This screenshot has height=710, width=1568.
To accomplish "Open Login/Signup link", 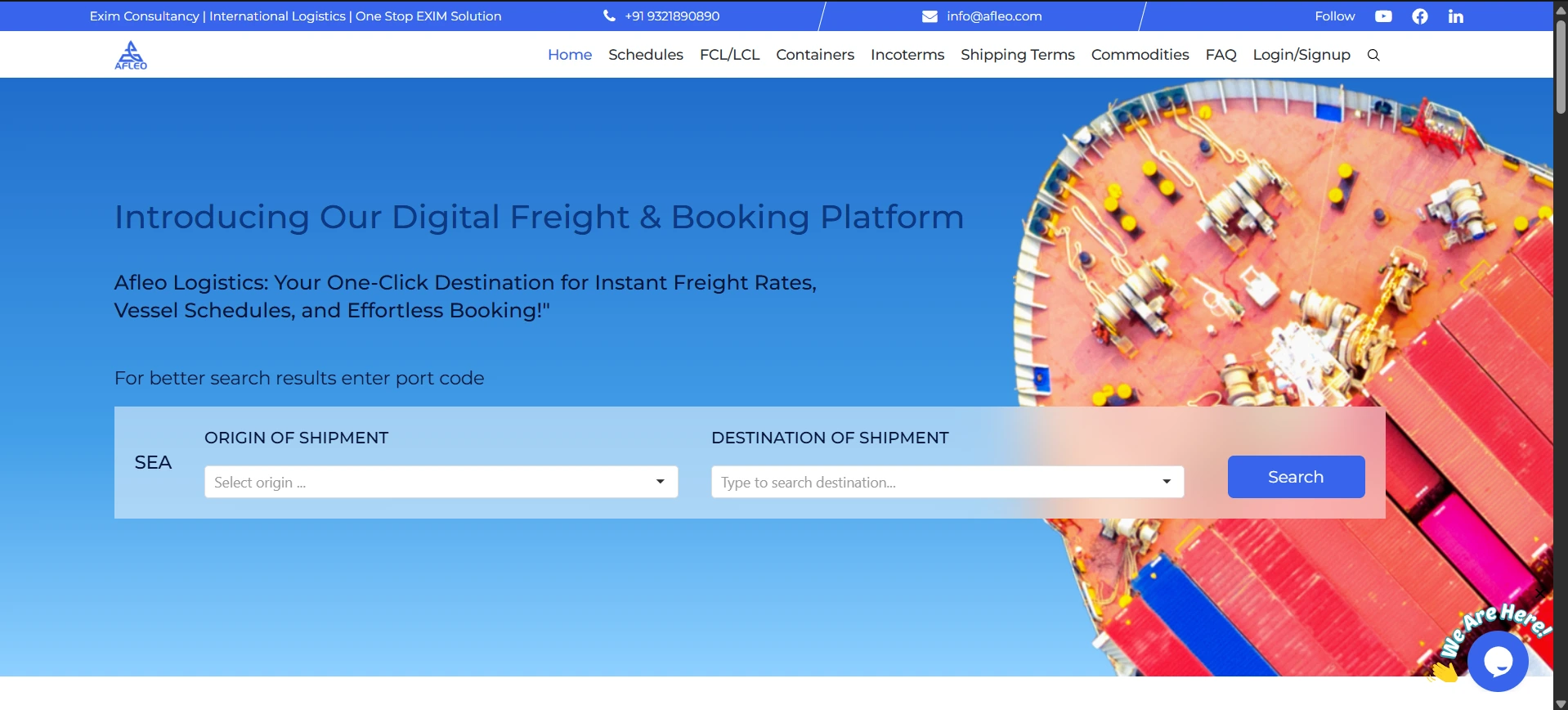I will click(1301, 55).
